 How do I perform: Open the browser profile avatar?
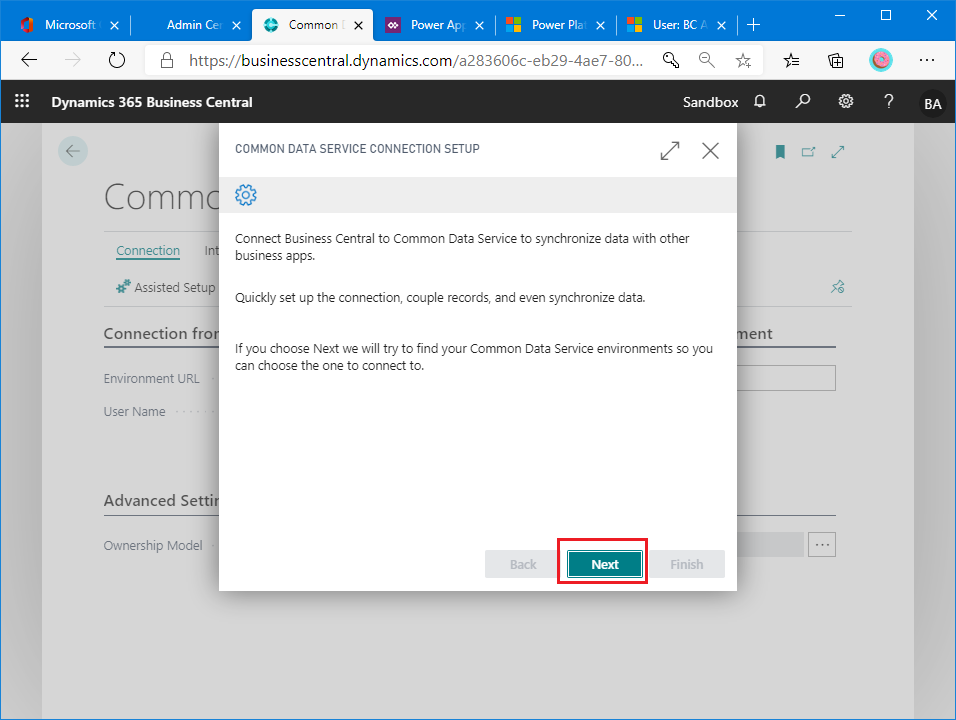[x=880, y=60]
